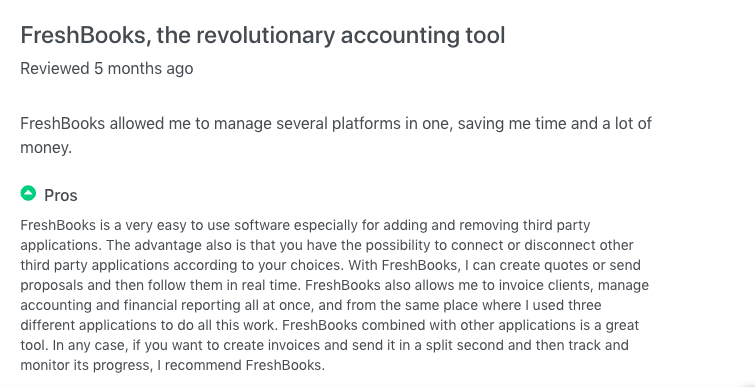Click the green Pros arrow icon
Image resolution: width=755 pixels, height=387 pixels.
pyautogui.click(x=28, y=194)
